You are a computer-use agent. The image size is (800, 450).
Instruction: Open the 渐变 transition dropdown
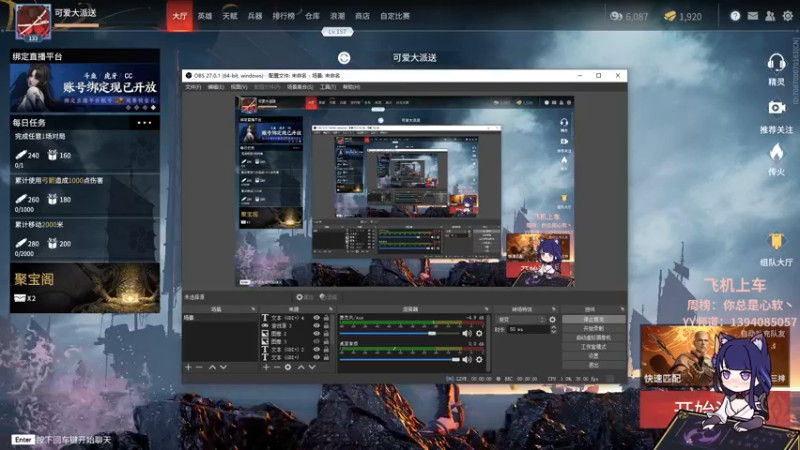pos(520,320)
